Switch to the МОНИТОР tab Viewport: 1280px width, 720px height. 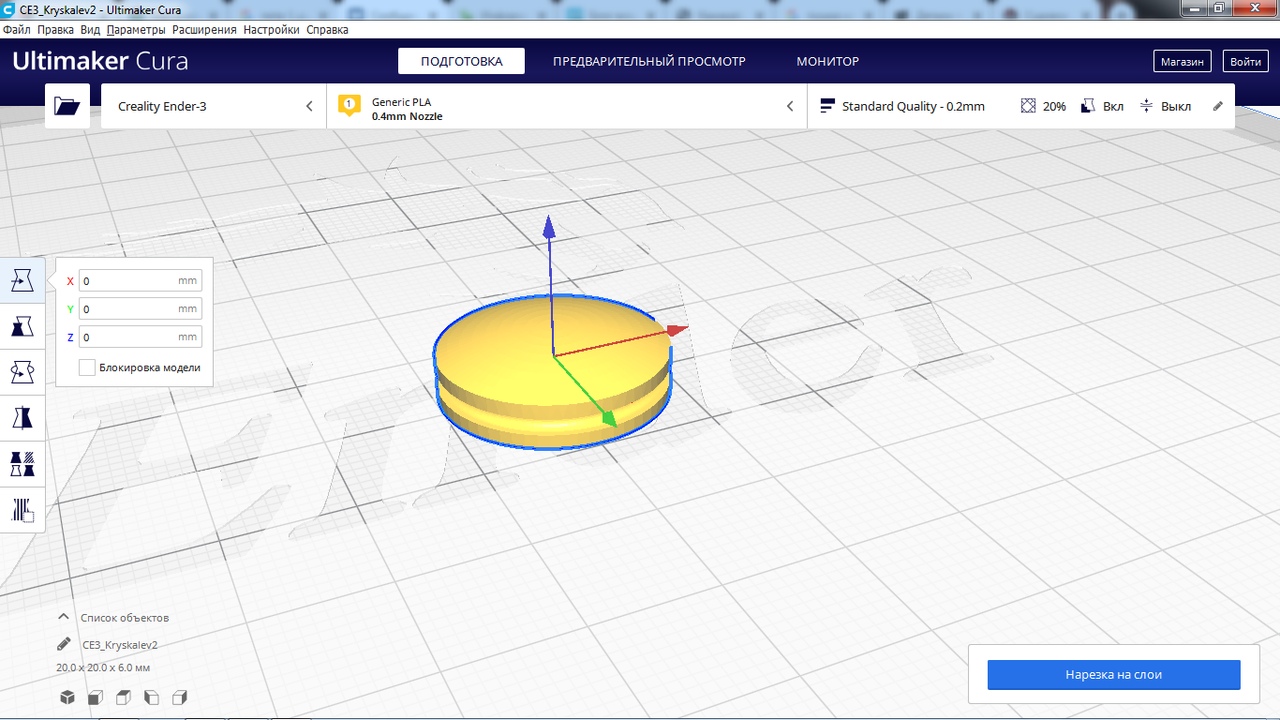(828, 61)
